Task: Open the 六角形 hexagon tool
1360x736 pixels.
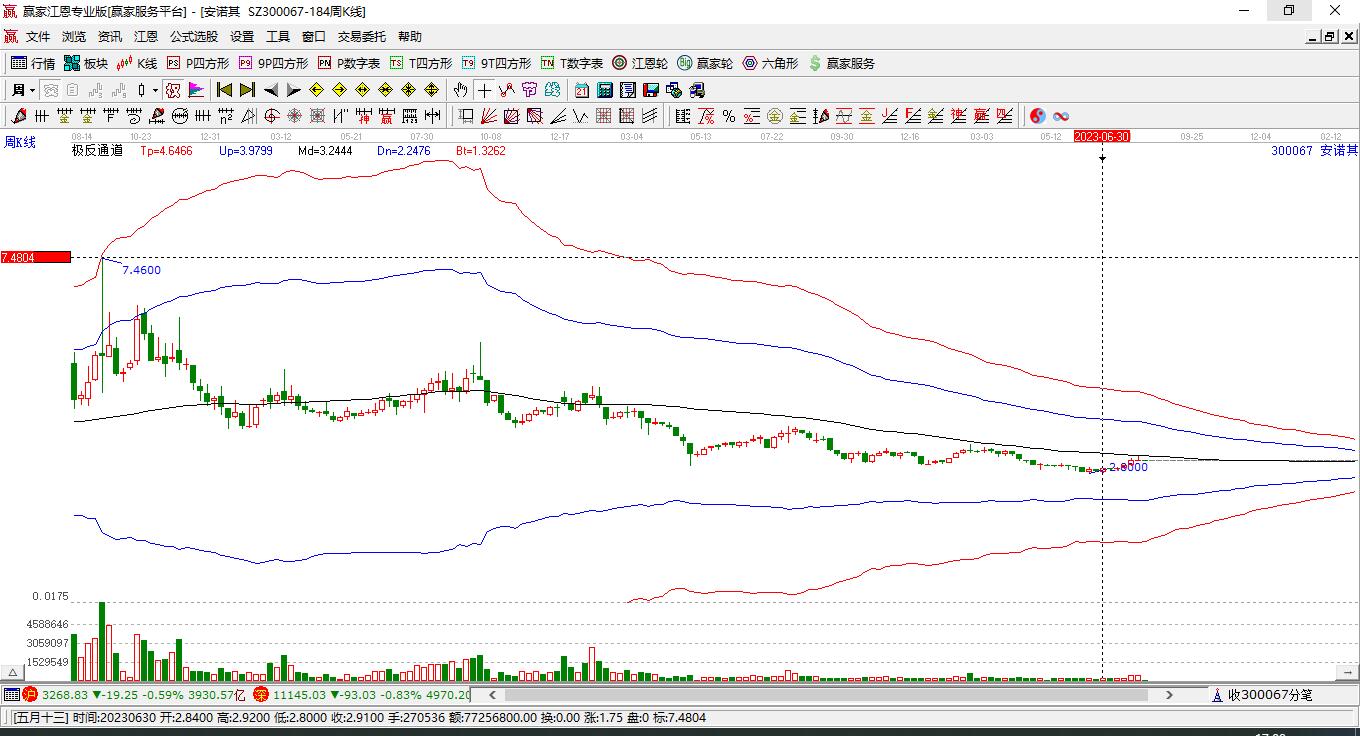Action: (770, 63)
